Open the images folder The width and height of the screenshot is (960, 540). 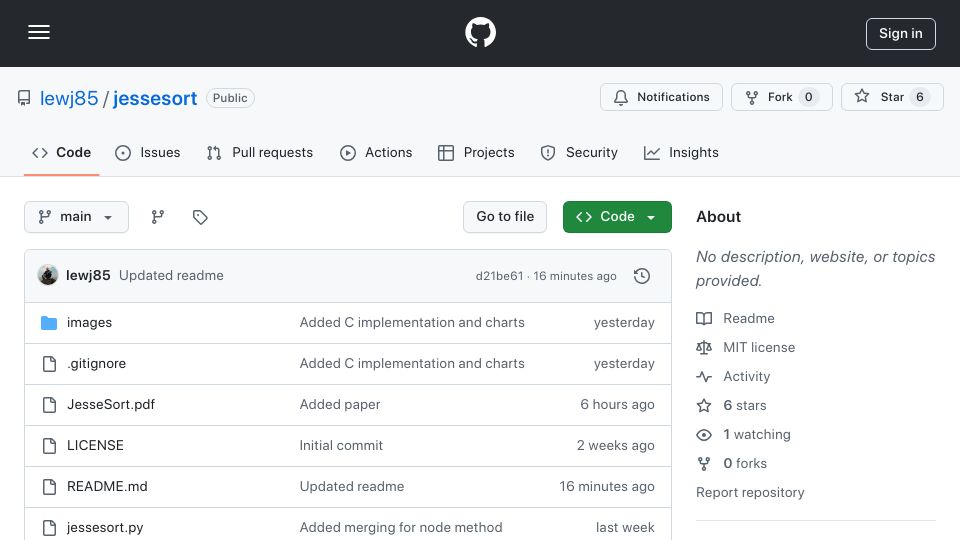[89, 323]
